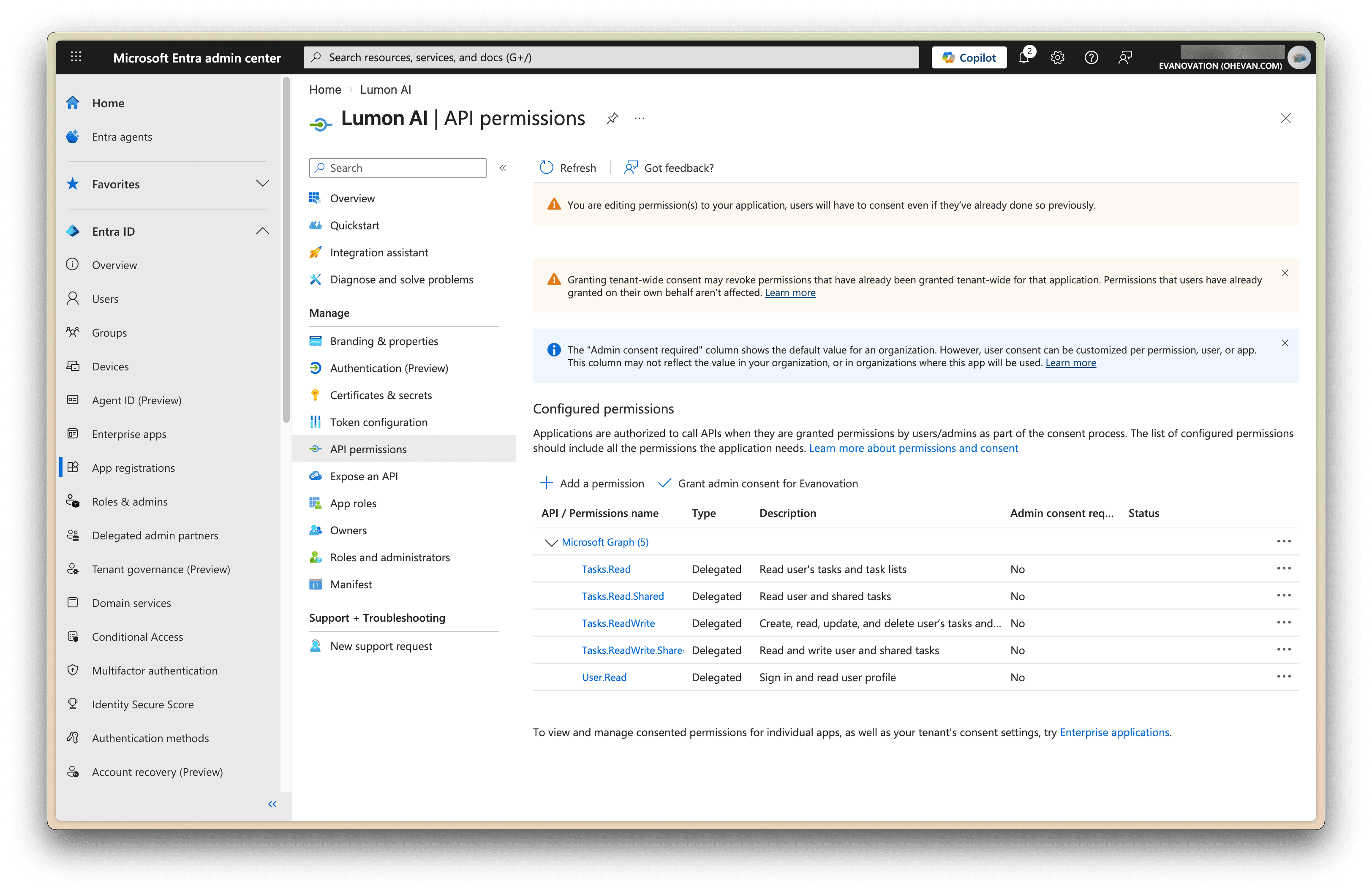Open Certificates & secrets menu item
Screen dimensions: 1372x892
pyautogui.click(x=381, y=395)
